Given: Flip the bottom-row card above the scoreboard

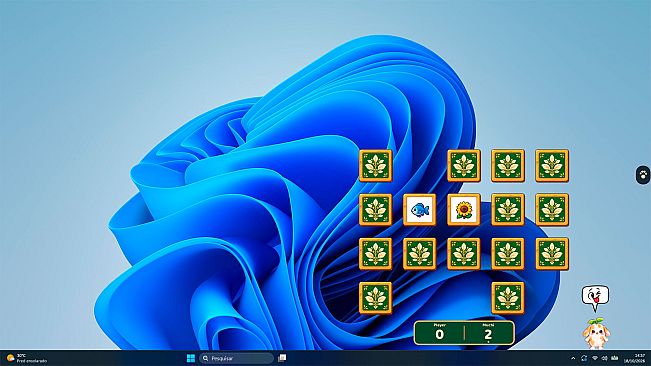Looking at the screenshot, I should pos(508,298).
